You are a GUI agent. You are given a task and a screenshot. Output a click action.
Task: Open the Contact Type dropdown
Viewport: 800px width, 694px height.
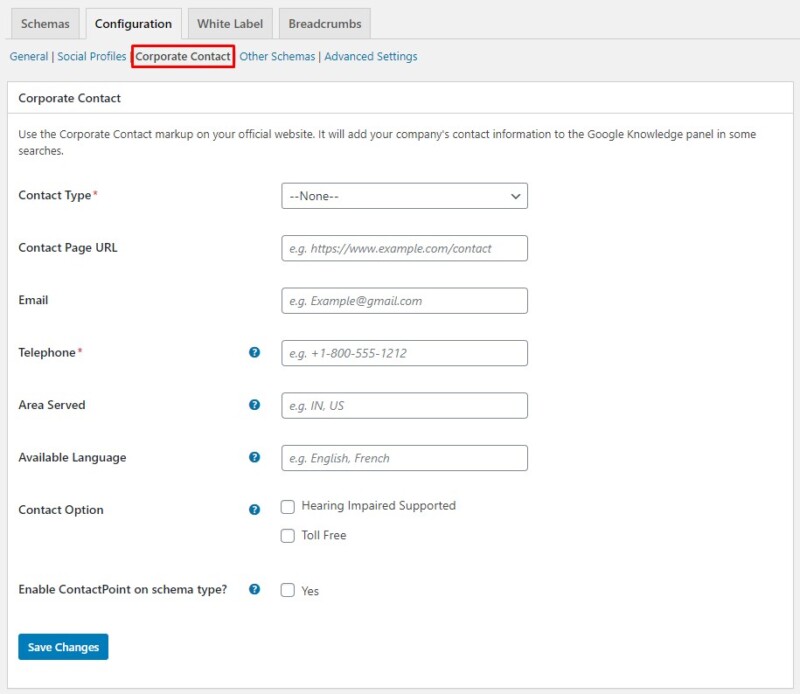[x=404, y=196]
